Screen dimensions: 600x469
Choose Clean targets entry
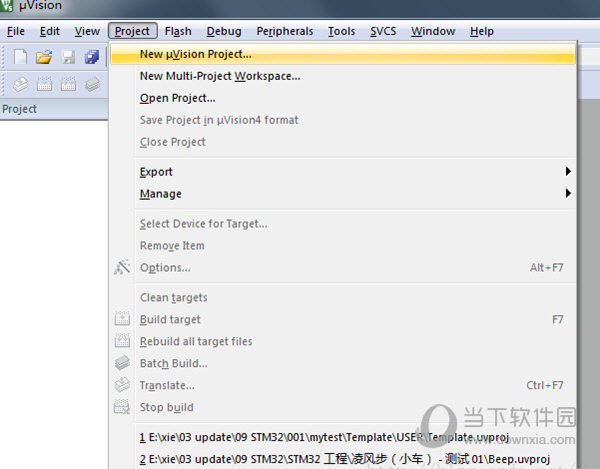pyautogui.click(x=342, y=297)
